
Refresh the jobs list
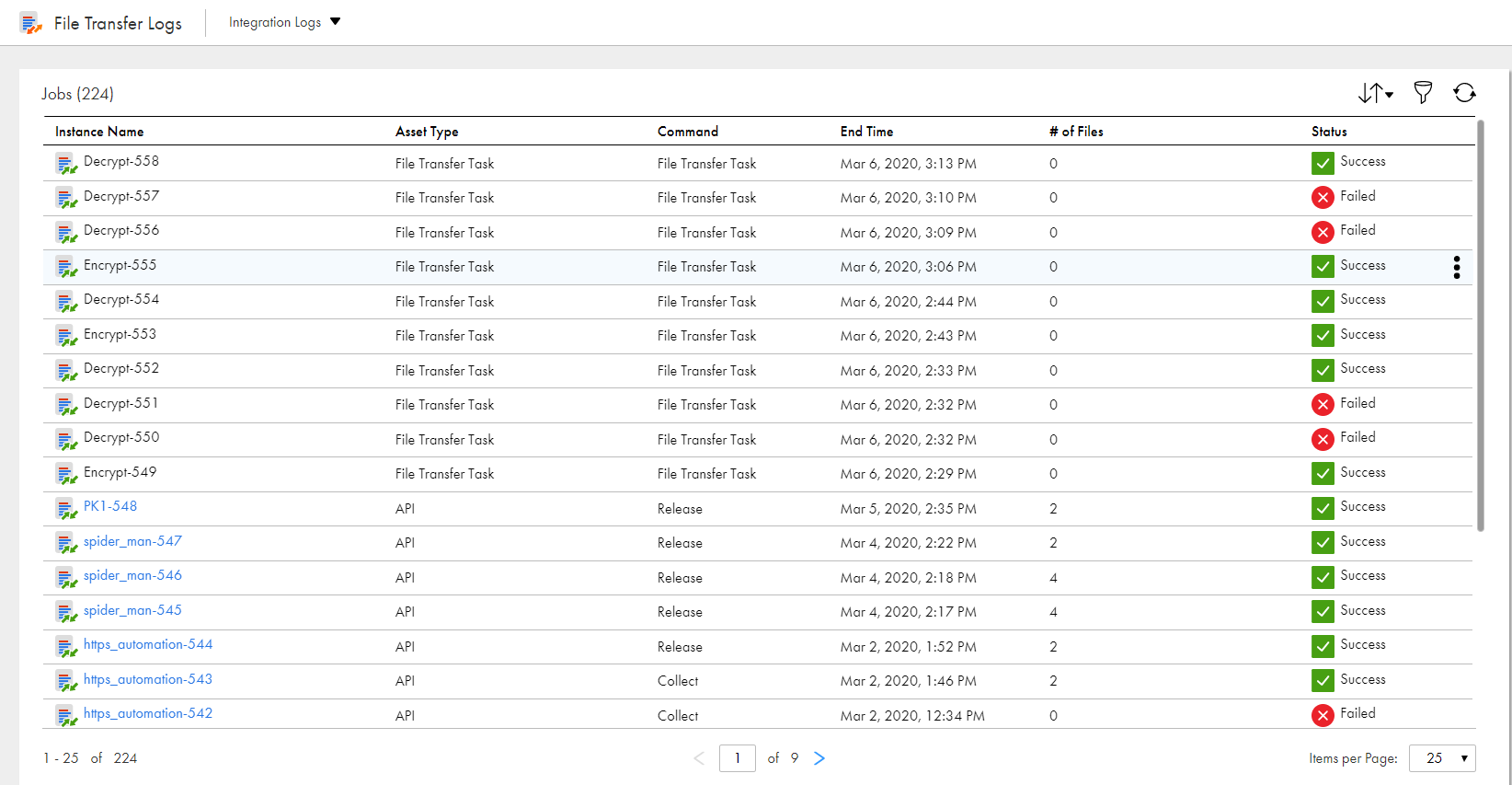(1464, 92)
